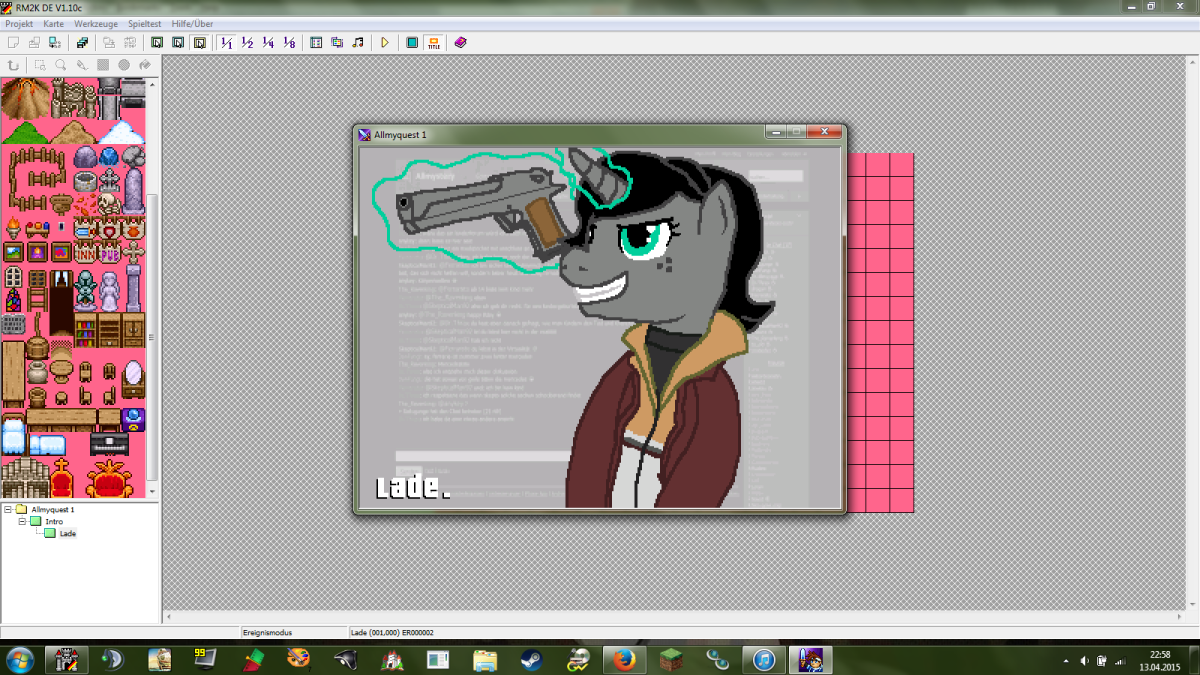Open the Spieltest menu
This screenshot has height=675, width=1200.
pos(146,23)
